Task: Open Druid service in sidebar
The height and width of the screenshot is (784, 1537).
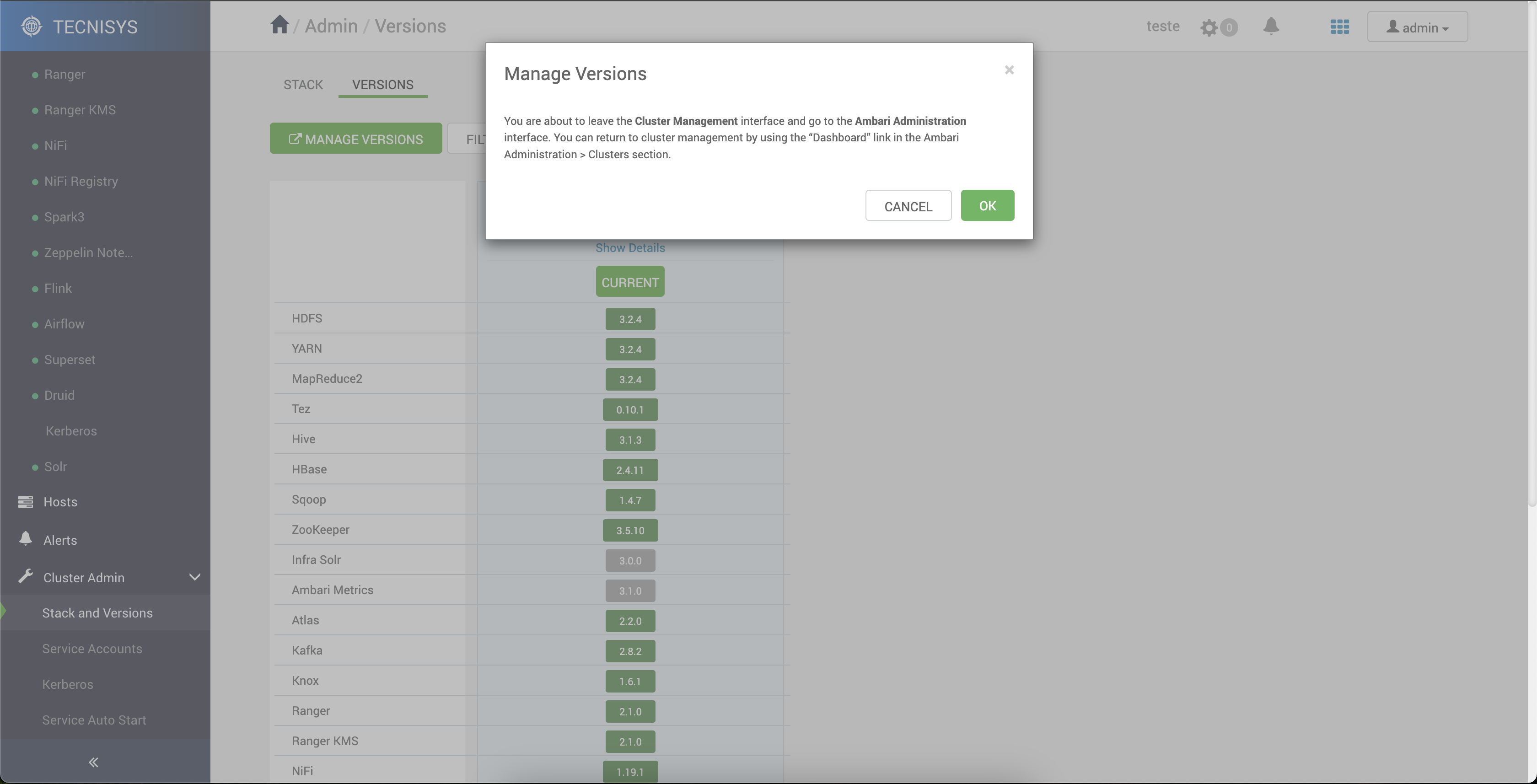Action: click(59, 395)
